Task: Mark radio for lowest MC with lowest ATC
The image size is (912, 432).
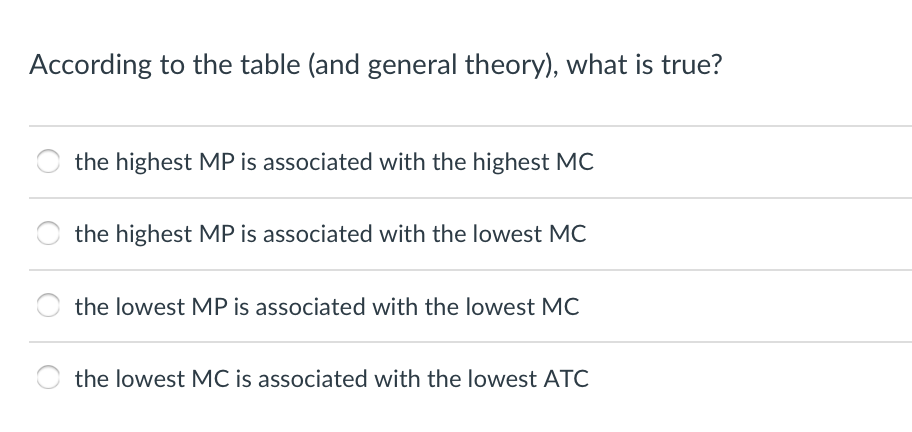Action: [x=48, y=379]
